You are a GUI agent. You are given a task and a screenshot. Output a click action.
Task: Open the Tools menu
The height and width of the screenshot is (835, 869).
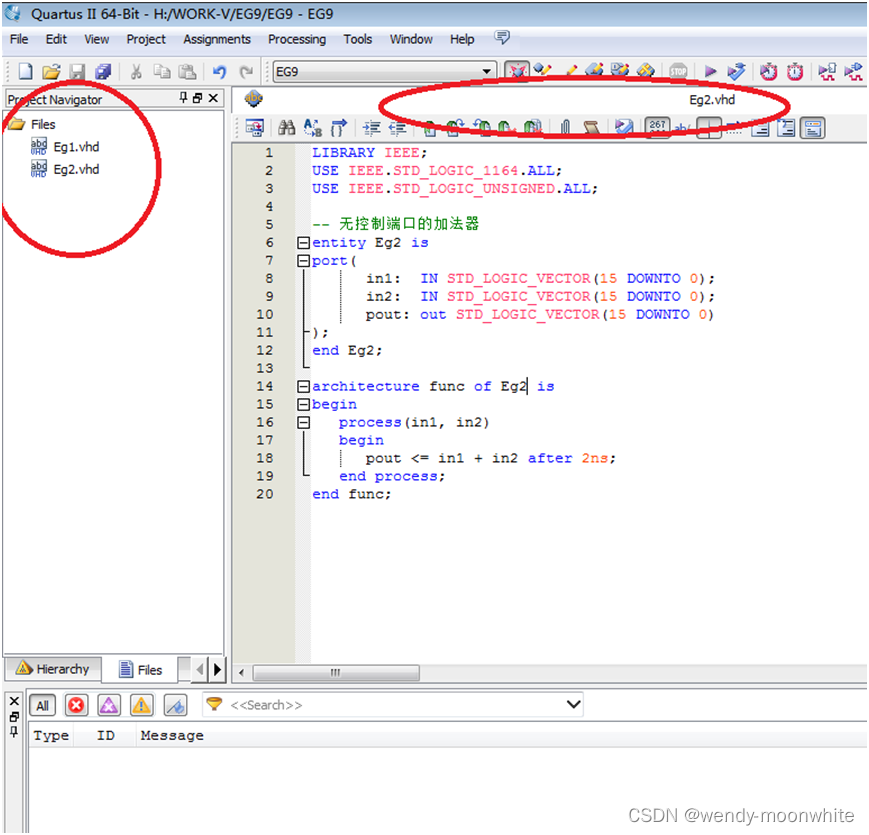tap(357, 39)
